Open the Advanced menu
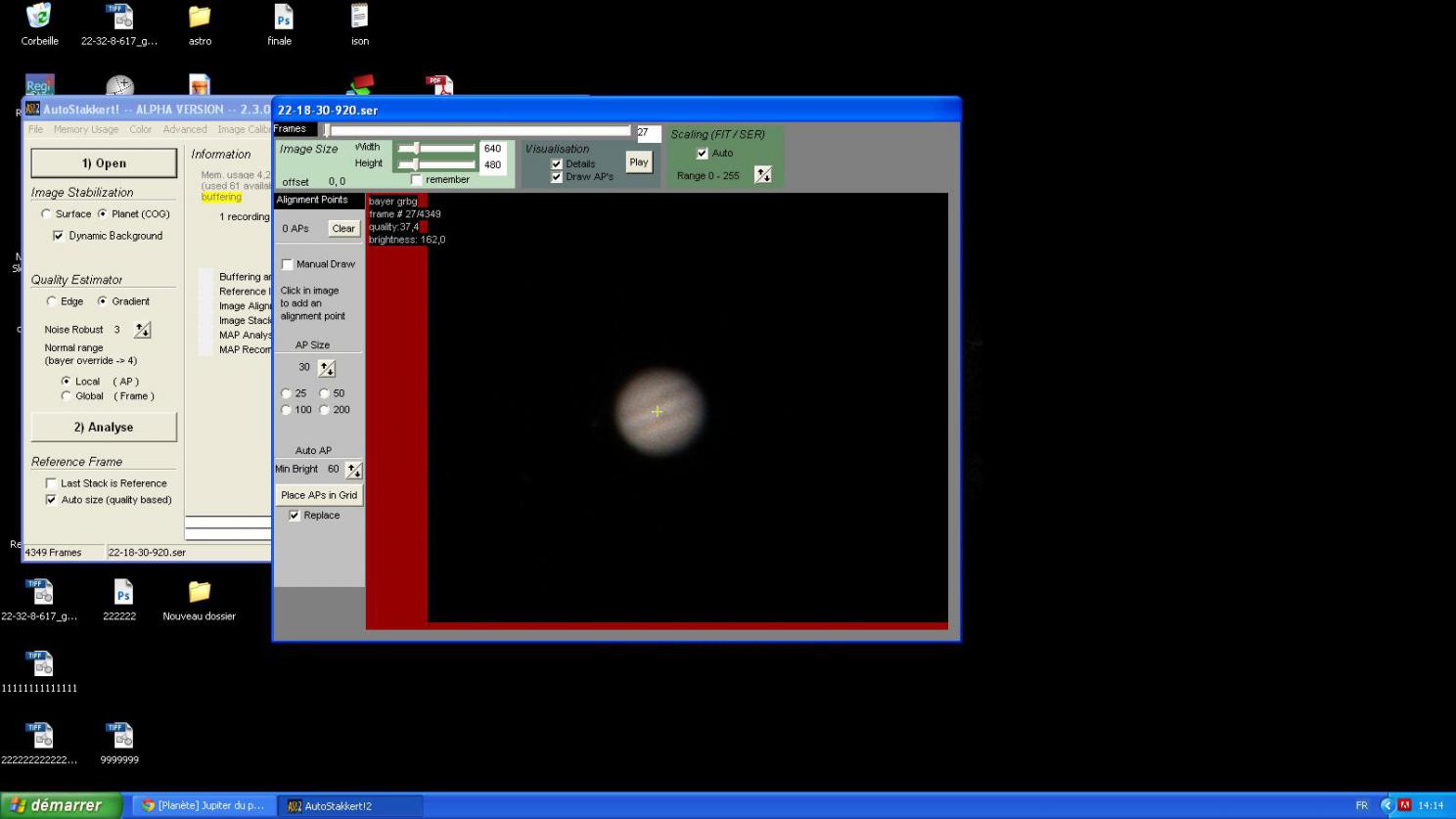Image resolution: width=1456 pixels, height=819 pixels. point(185,129)
